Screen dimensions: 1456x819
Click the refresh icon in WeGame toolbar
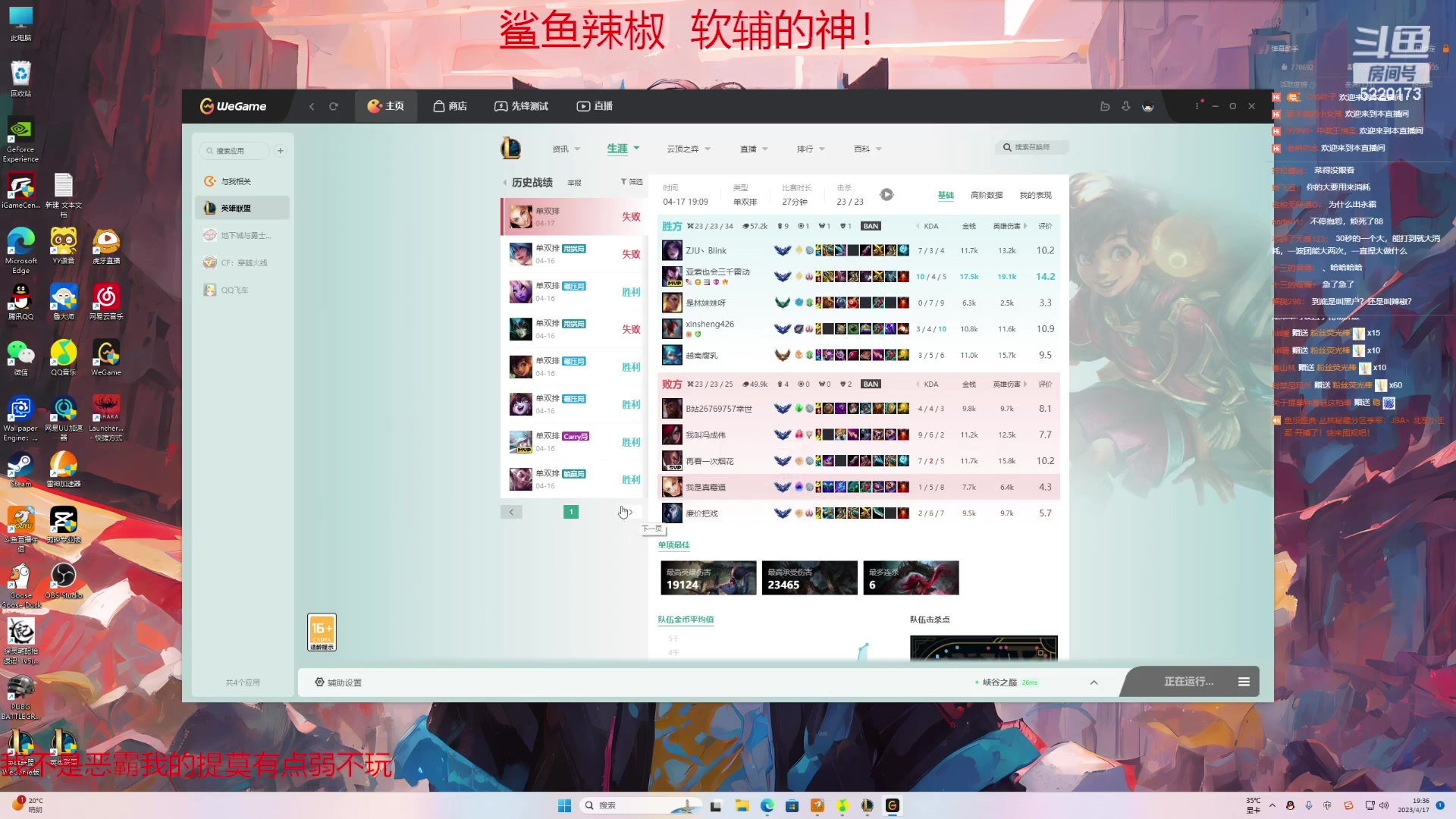tap(334, 106)
